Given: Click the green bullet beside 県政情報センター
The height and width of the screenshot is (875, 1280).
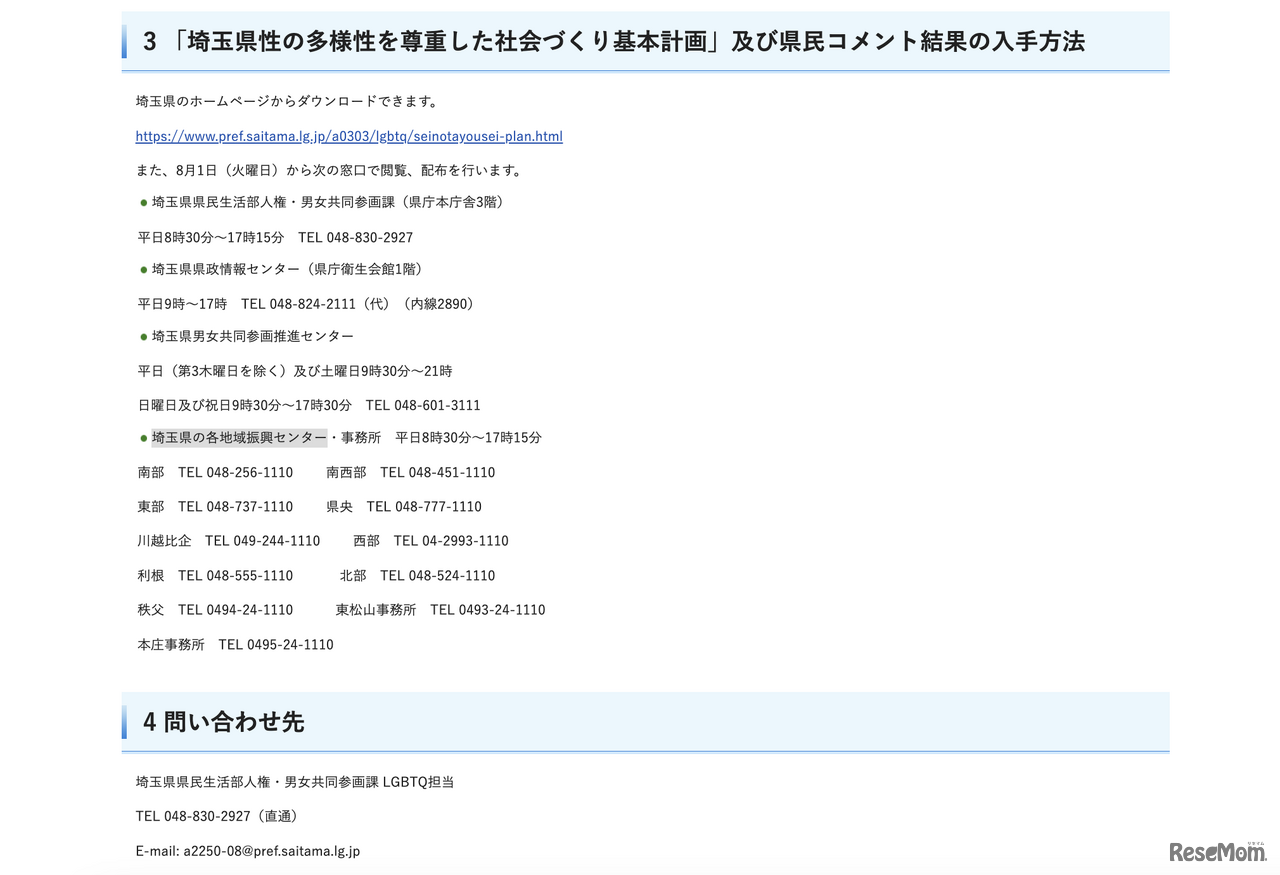Looking at the screenshot, I should point(143,268).
